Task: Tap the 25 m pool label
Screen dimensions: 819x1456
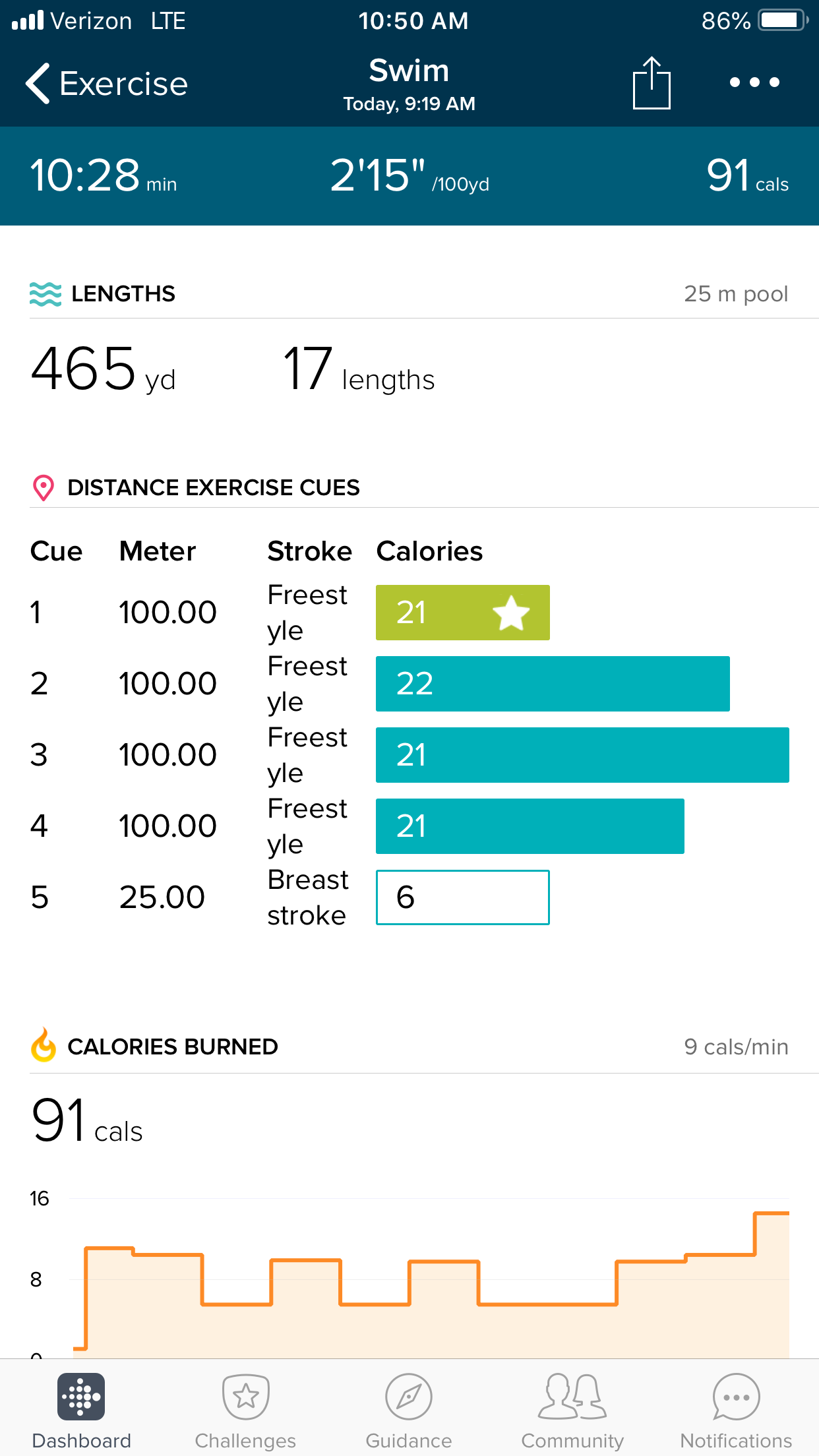Action: pyautogui.click(x=736, y=294)
